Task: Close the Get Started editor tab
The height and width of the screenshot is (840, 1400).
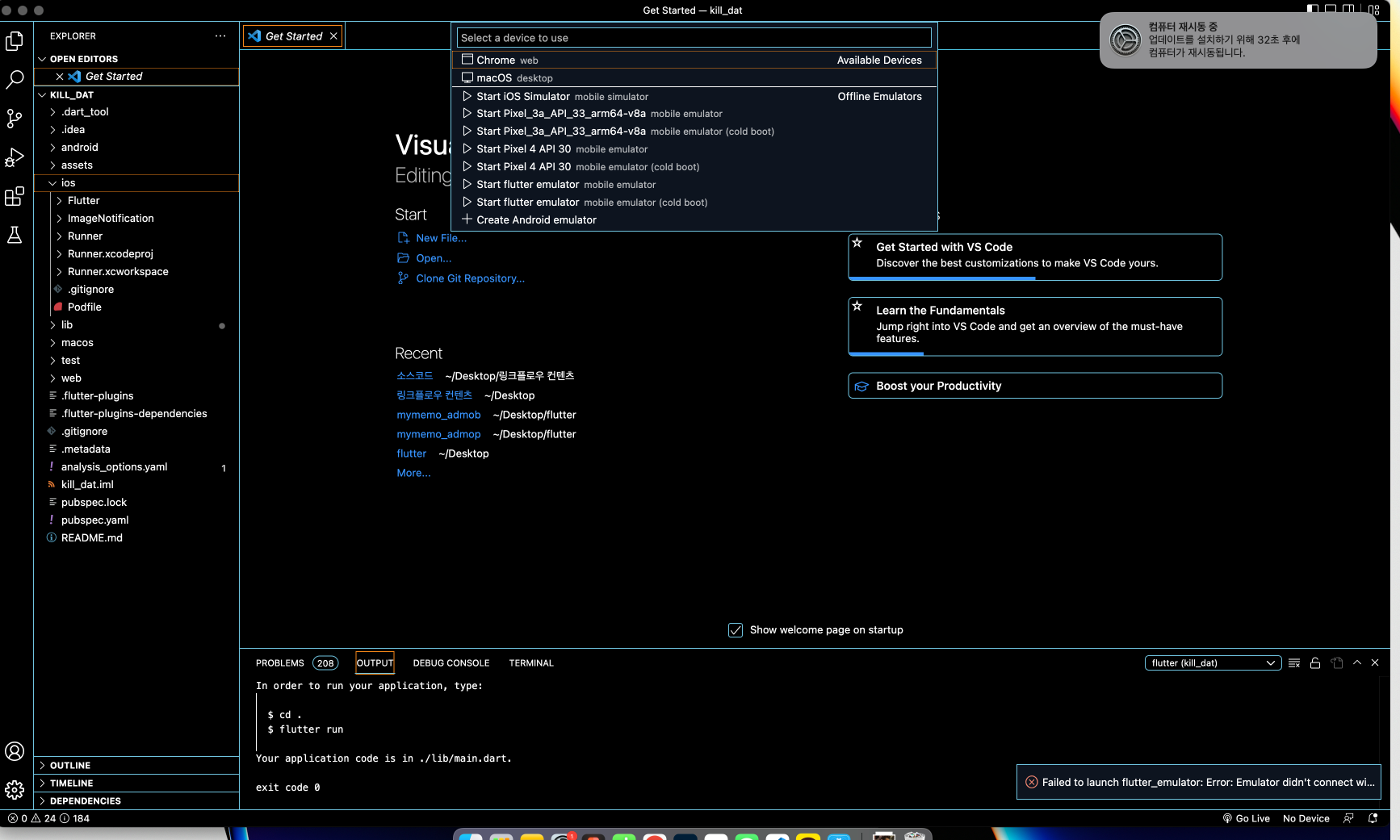Action: [x=333, y=36]
